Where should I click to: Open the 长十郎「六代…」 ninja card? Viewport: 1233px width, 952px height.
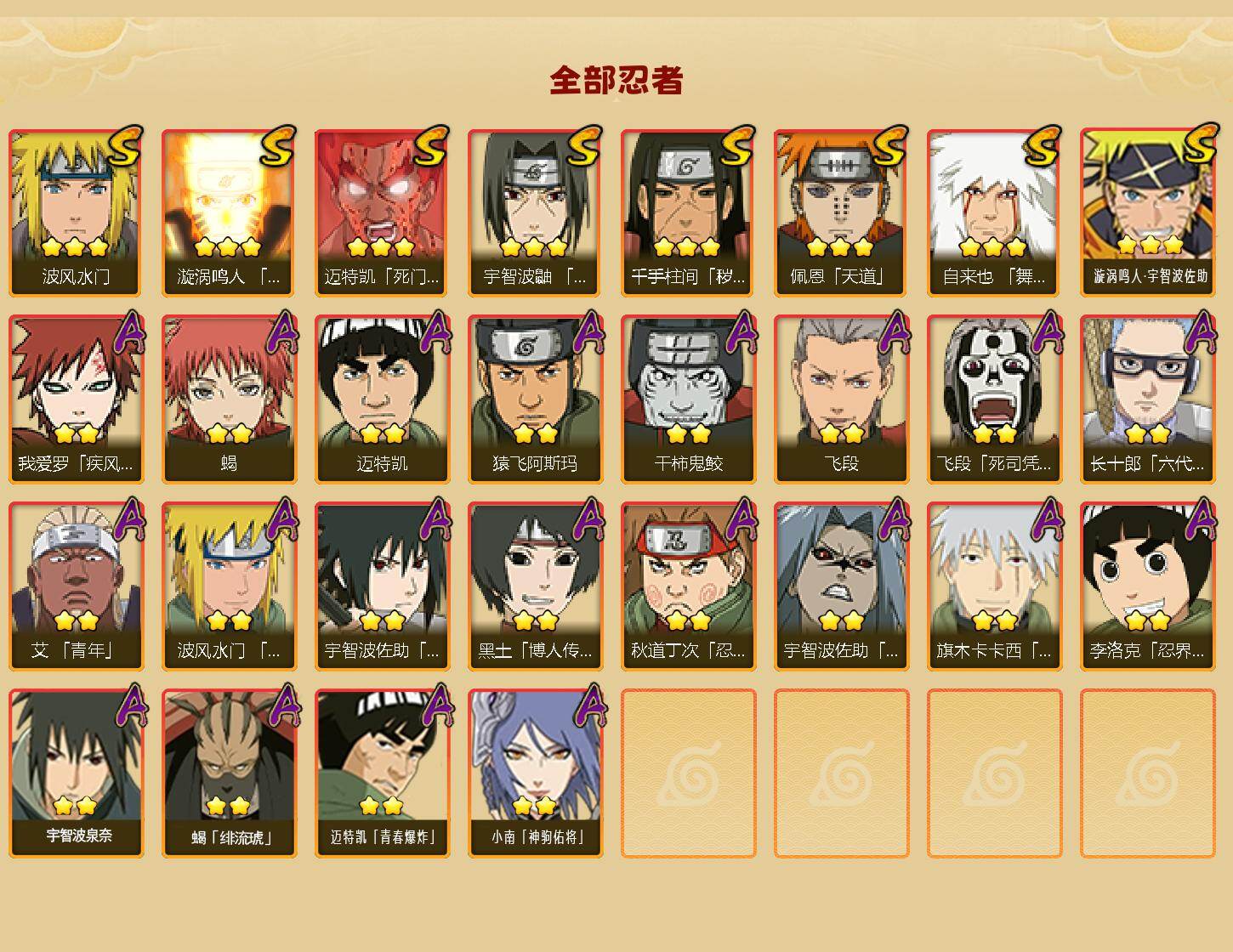point(1148,399)
